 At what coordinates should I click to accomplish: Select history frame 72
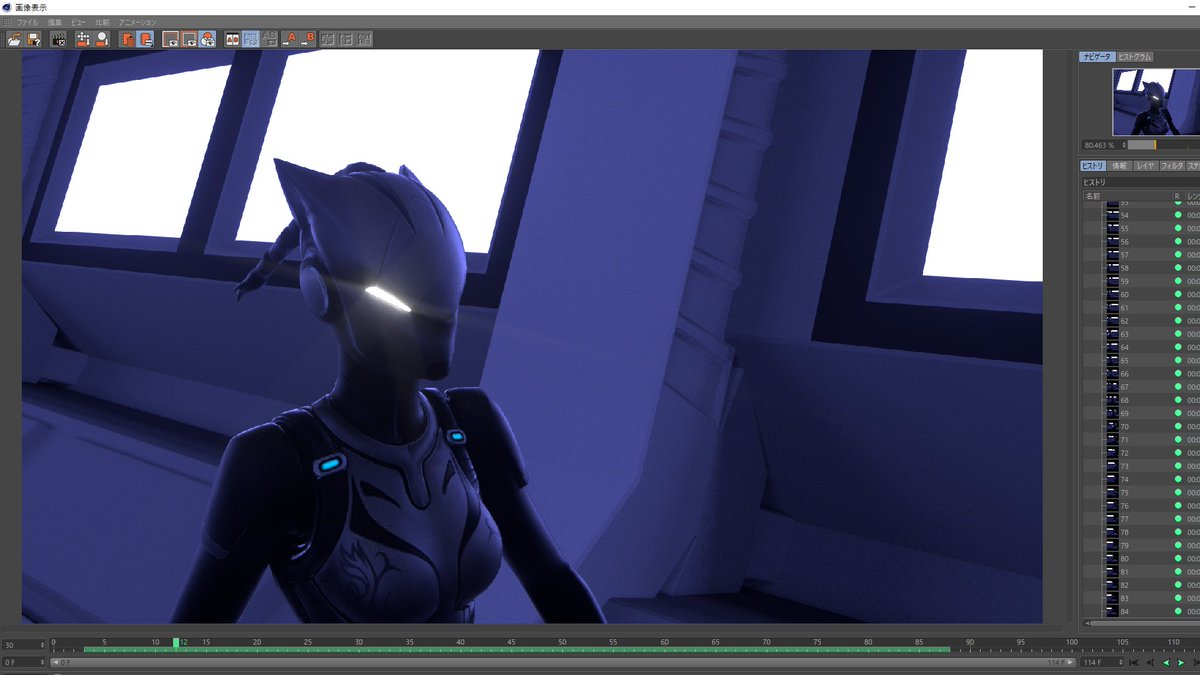(1125, 453)
